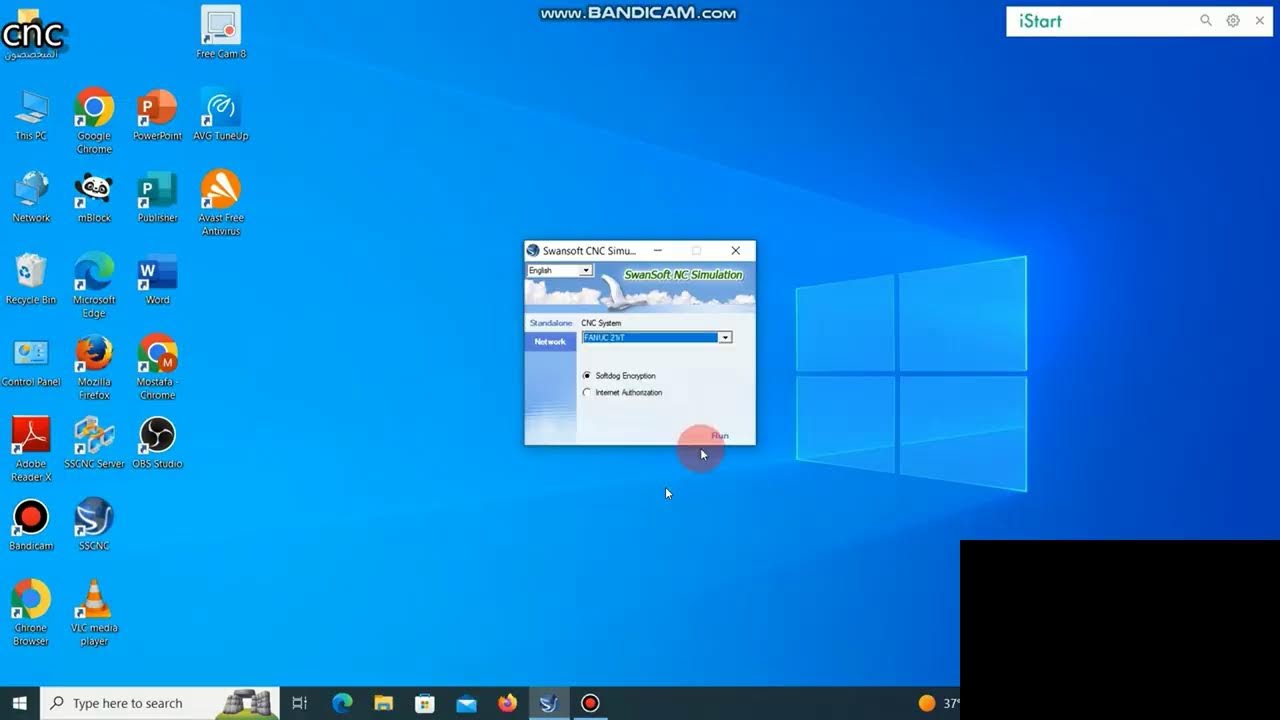Launch Firefox from the taskbar
Screen dimensions: 1280x720
[507, 703]
